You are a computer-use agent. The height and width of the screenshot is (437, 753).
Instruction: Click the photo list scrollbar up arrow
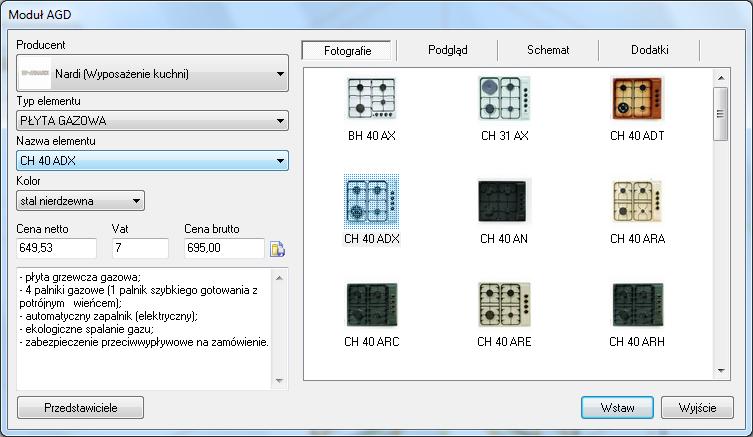(x=721, y=78)
